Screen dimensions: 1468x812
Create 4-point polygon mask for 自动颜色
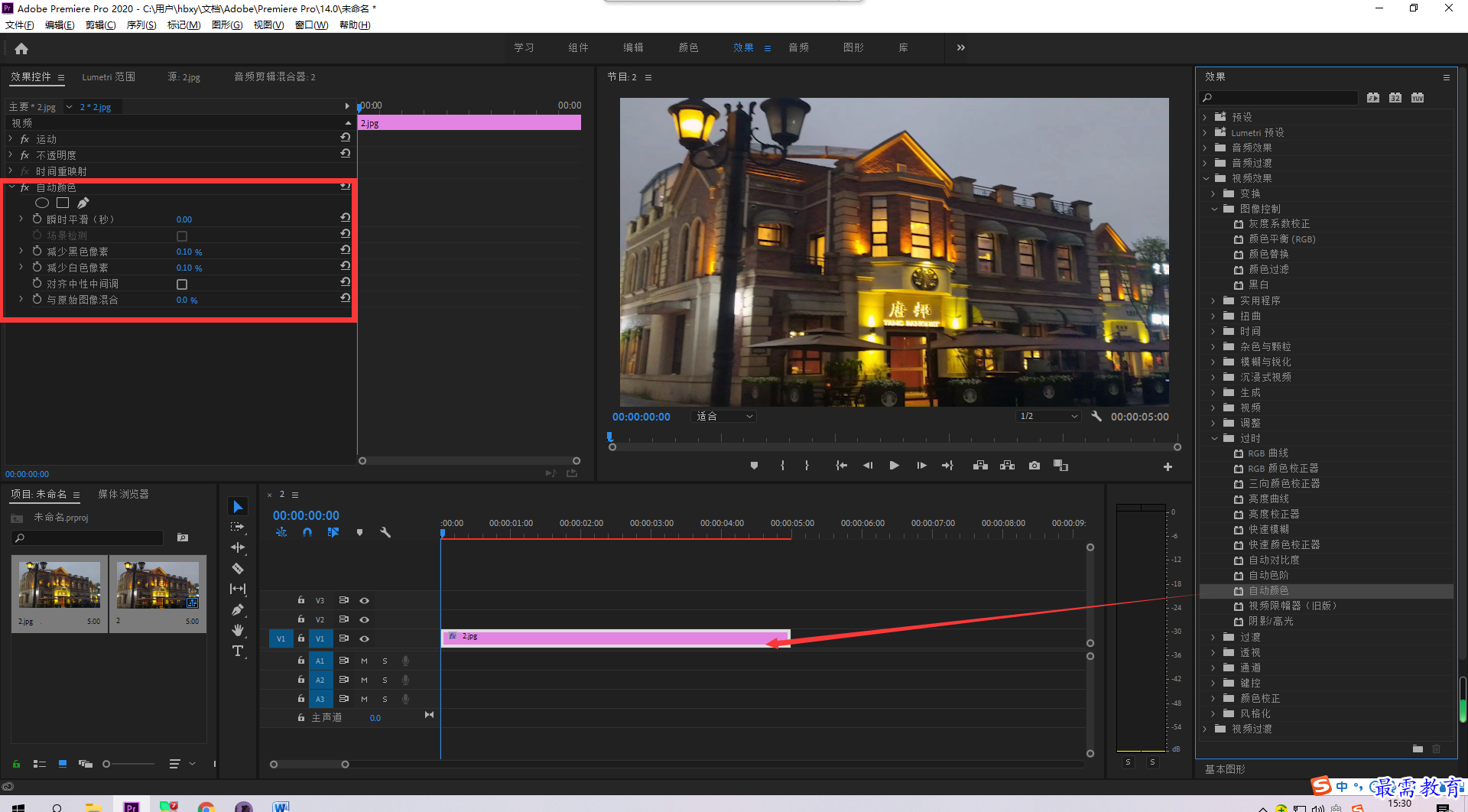tap(63, 203)
